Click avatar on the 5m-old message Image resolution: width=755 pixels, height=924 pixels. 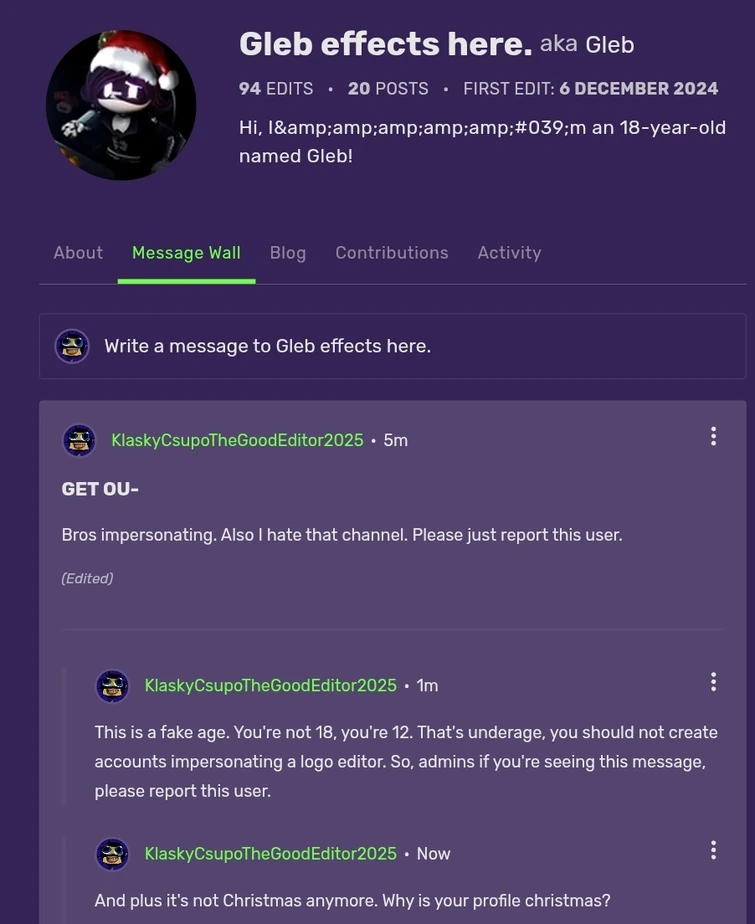pyautogui.click(x=79, y=440)
